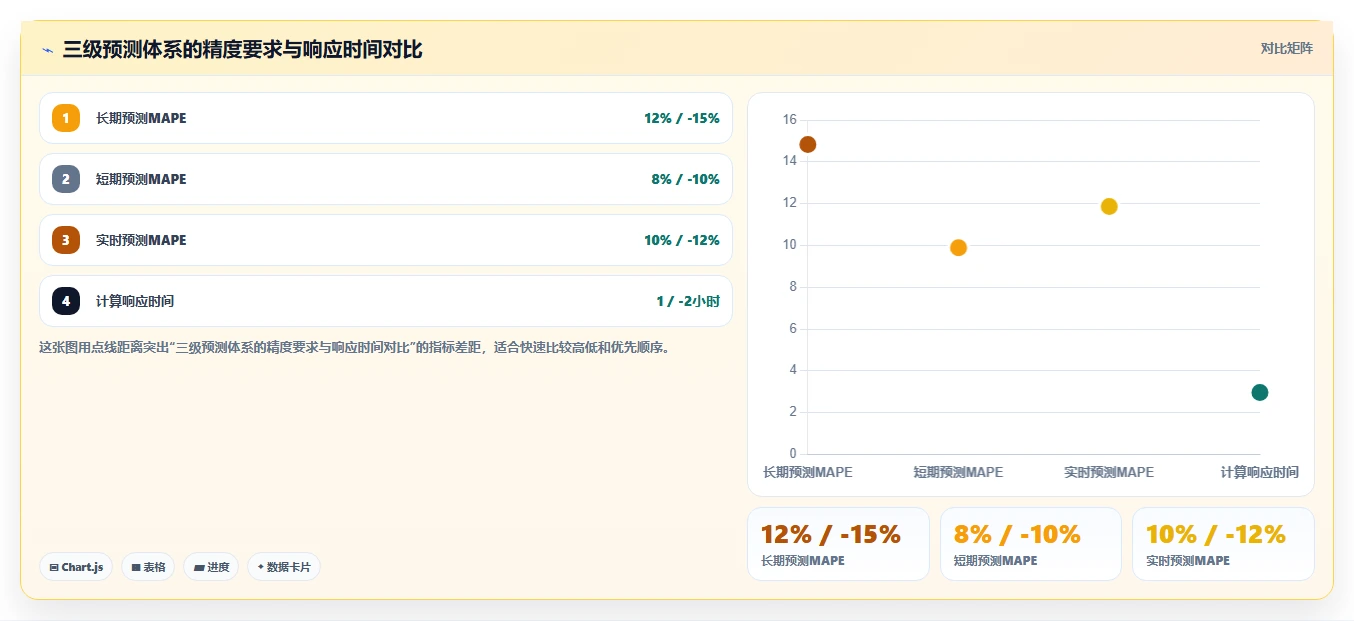1354x621 pixels.
Task: Click the 实时预测MAPE x-axis label
Action: pyautogui.click(x=1109, y=472)
